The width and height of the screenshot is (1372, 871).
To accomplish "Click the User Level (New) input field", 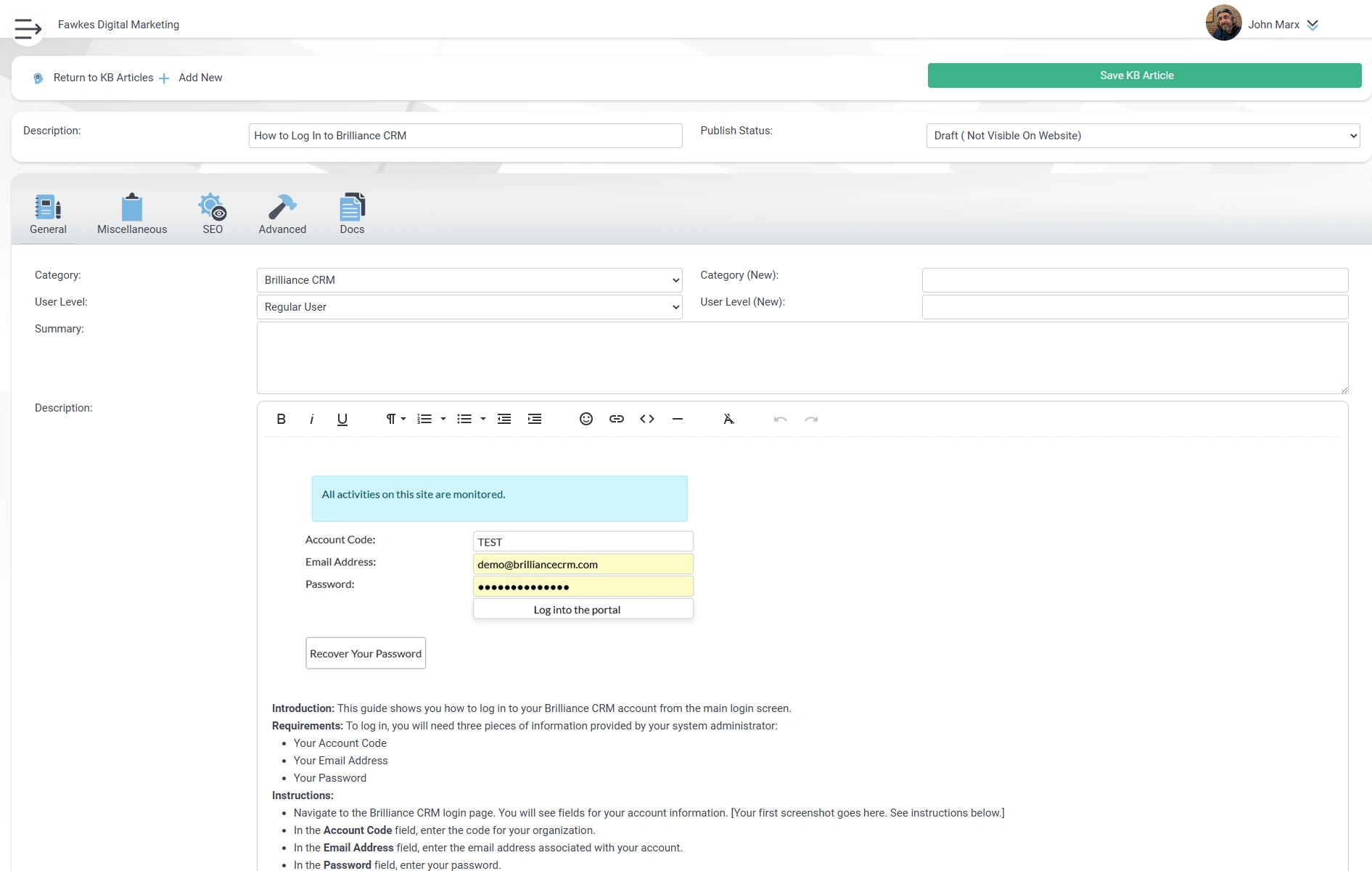I will click(1135, 307).
